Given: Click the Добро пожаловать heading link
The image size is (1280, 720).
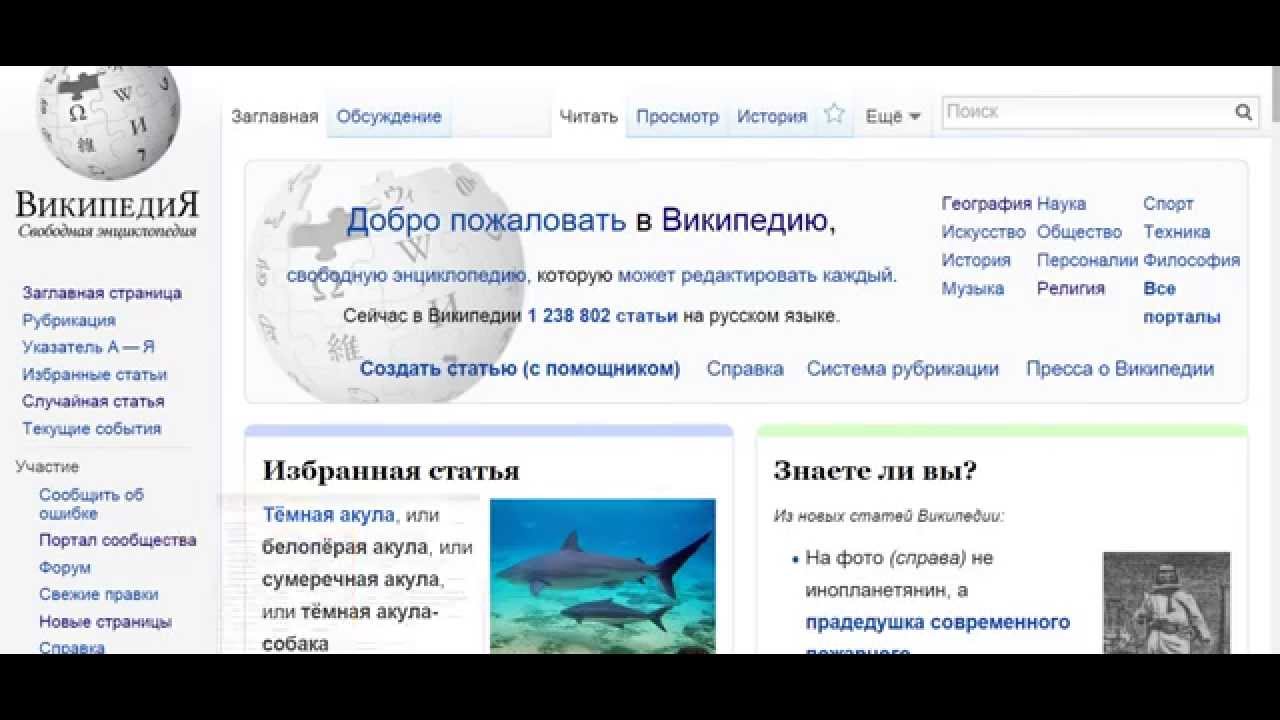Looking at the screenshot, I should click(486, 220).
